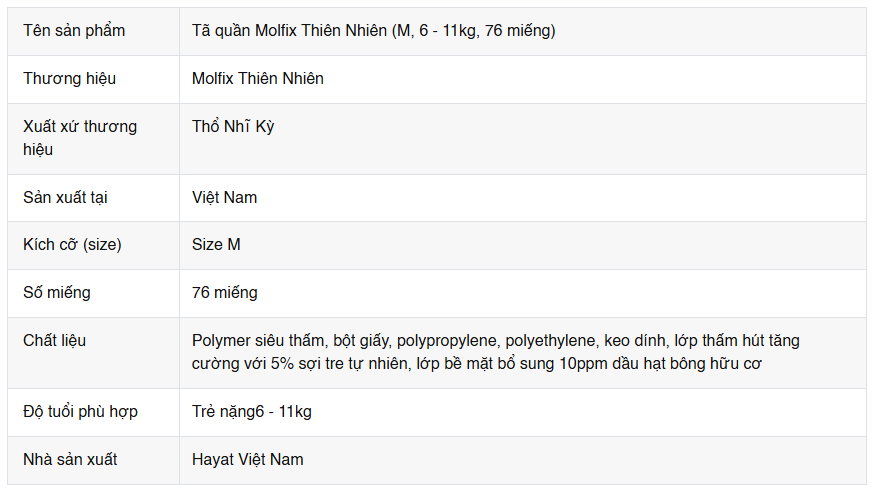
Task: Click the "Chất liệu" label cell
Action: point(55,341)
